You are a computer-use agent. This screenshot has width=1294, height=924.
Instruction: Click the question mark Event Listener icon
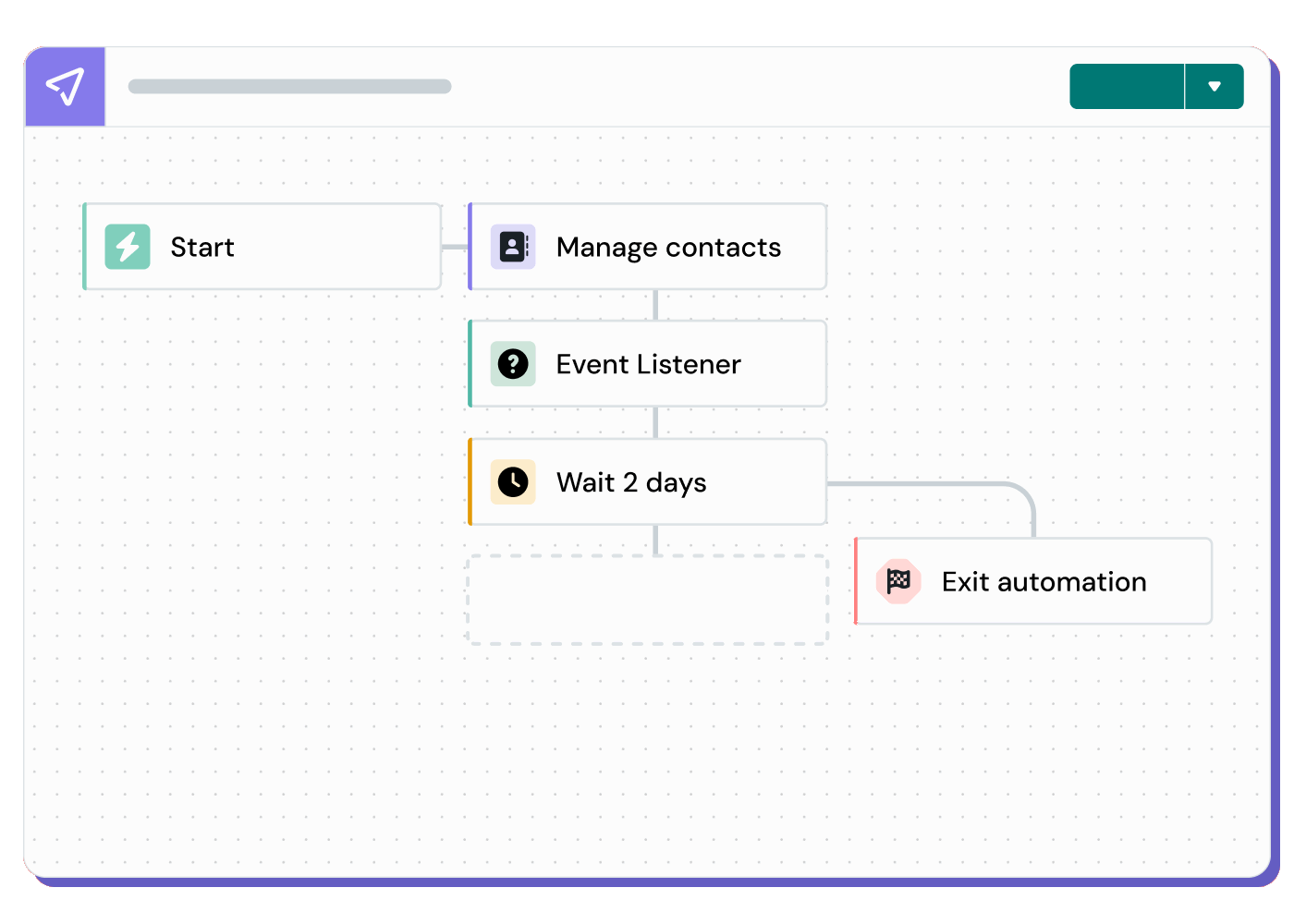click(513, 364)
